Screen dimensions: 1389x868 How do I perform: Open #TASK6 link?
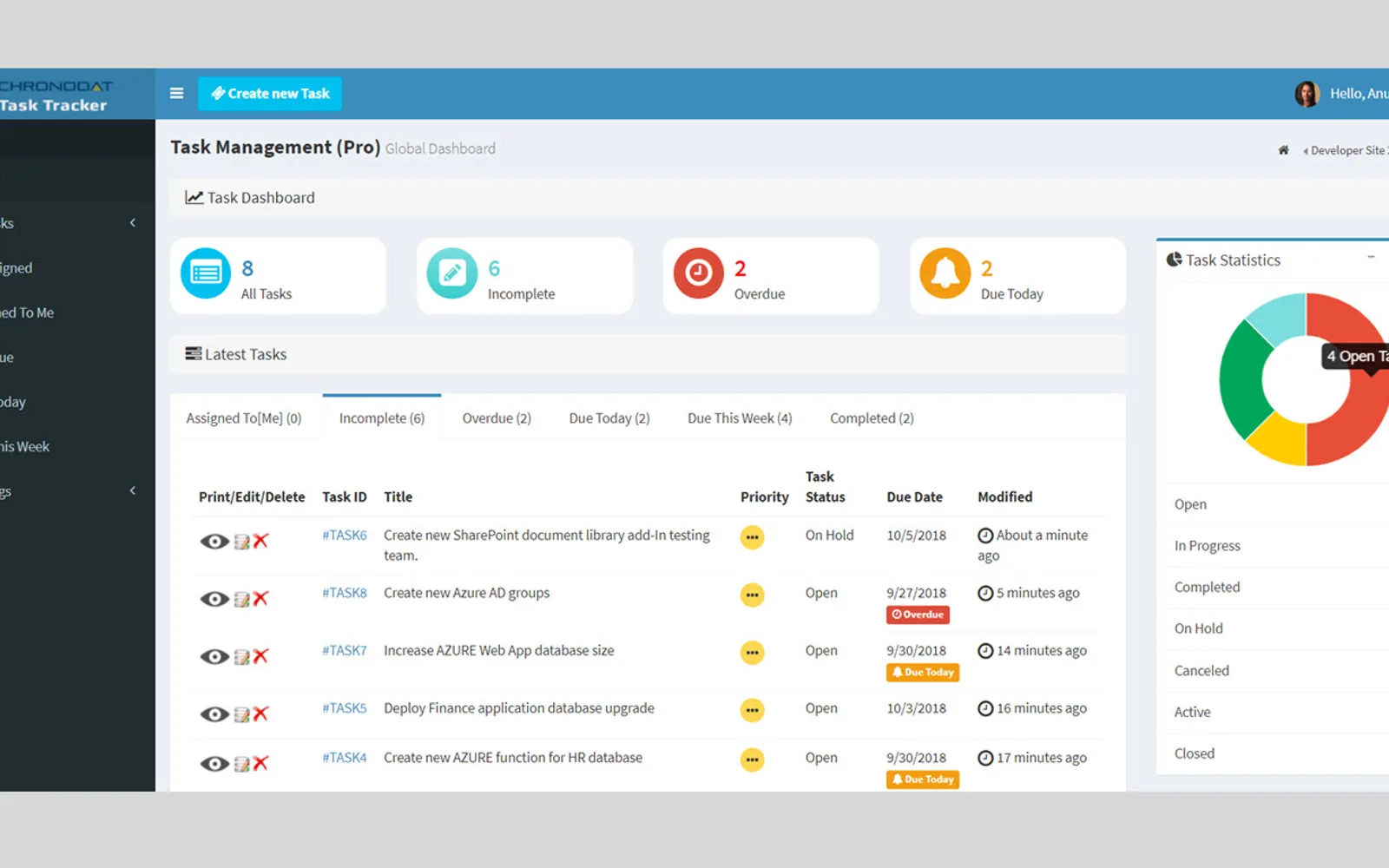coord(345,536)
